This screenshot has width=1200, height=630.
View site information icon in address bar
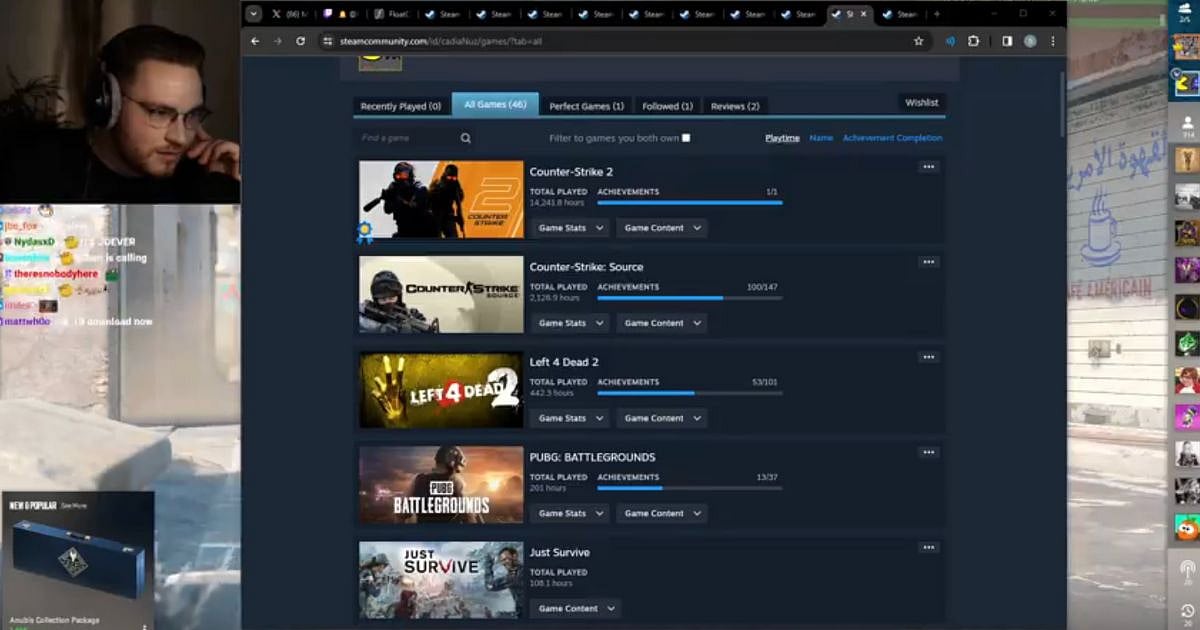(x=326, y=41)
